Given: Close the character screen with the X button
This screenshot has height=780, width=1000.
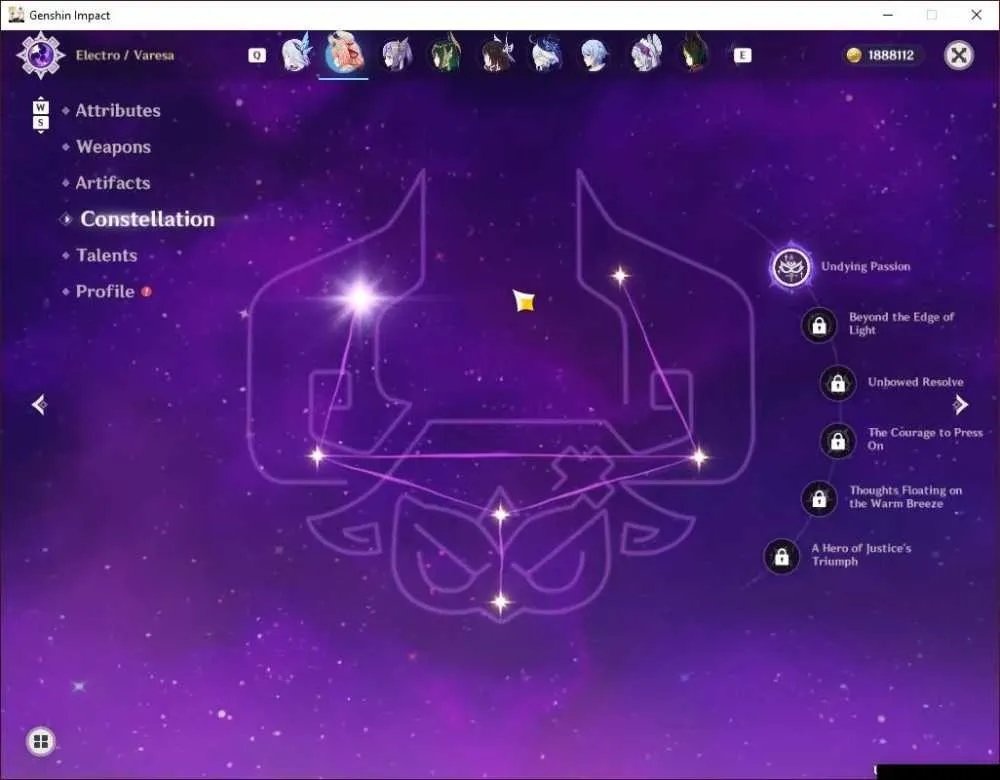Looking at the screenshot, I should [x=959, y=55].
